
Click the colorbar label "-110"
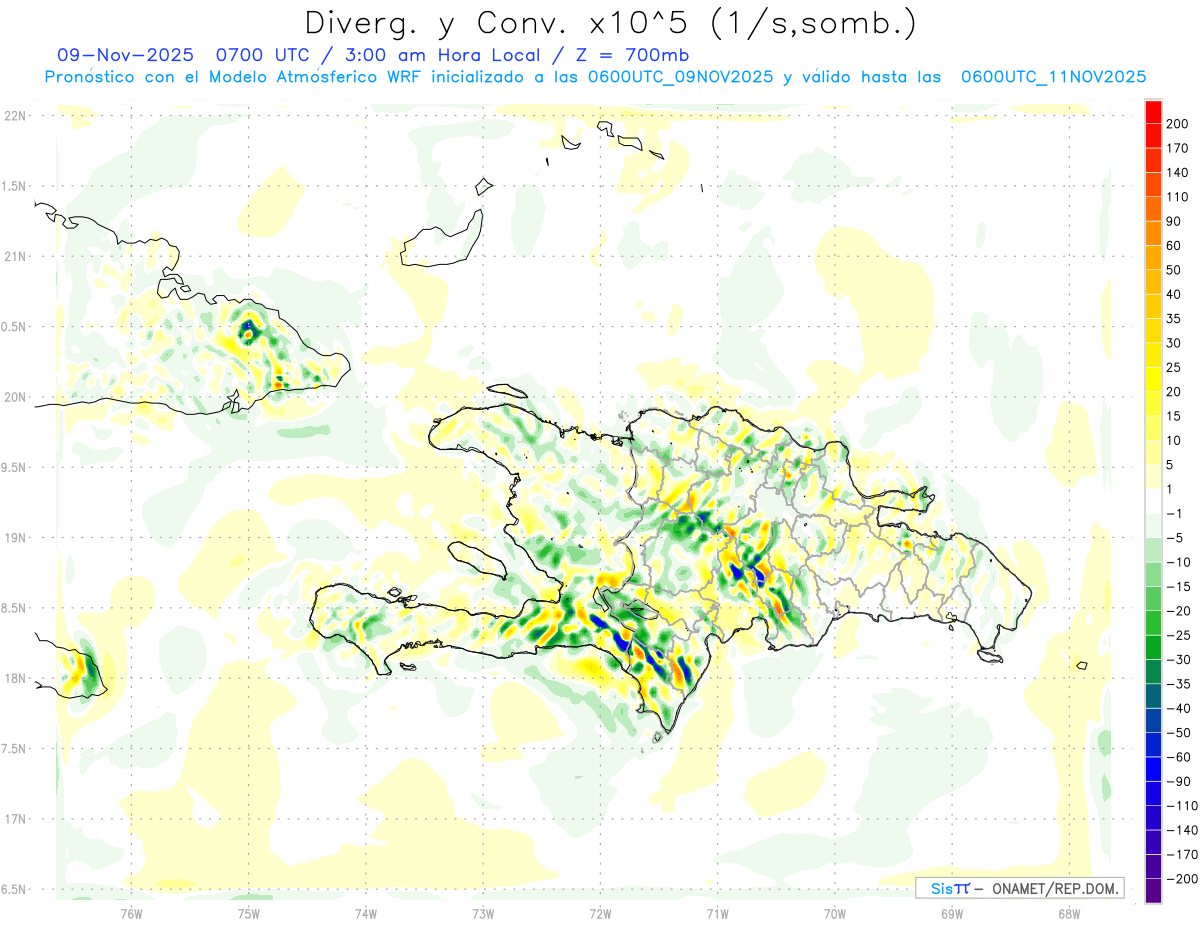1181,806
